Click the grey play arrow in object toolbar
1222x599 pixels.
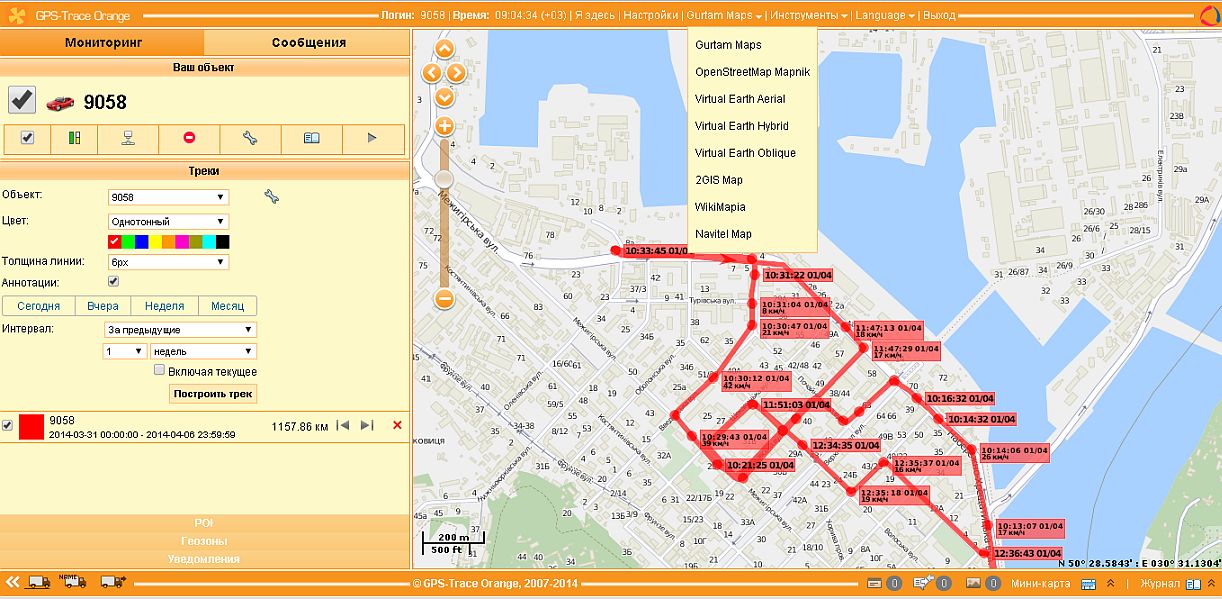click(372, 138)
